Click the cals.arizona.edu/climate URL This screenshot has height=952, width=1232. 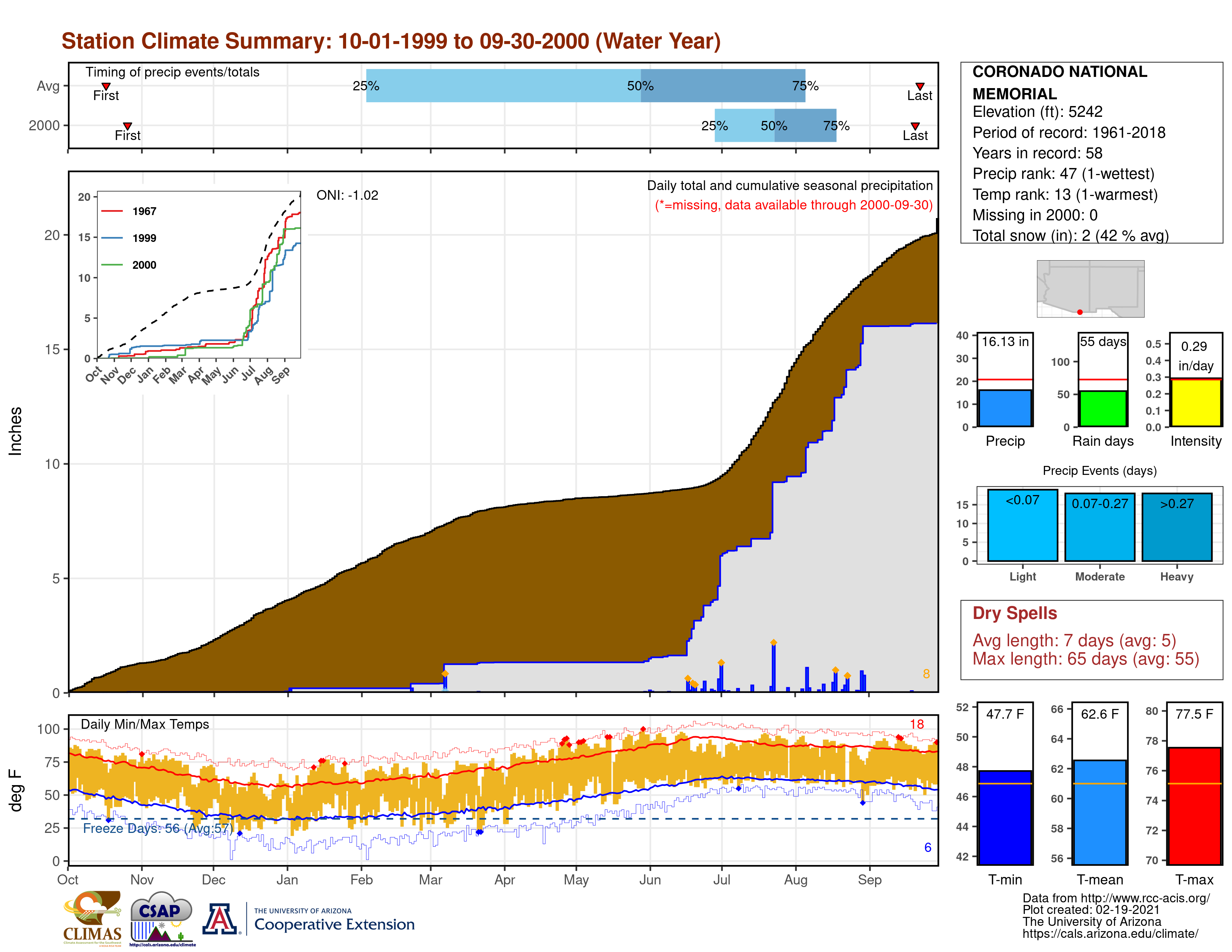pos(1110,933)
